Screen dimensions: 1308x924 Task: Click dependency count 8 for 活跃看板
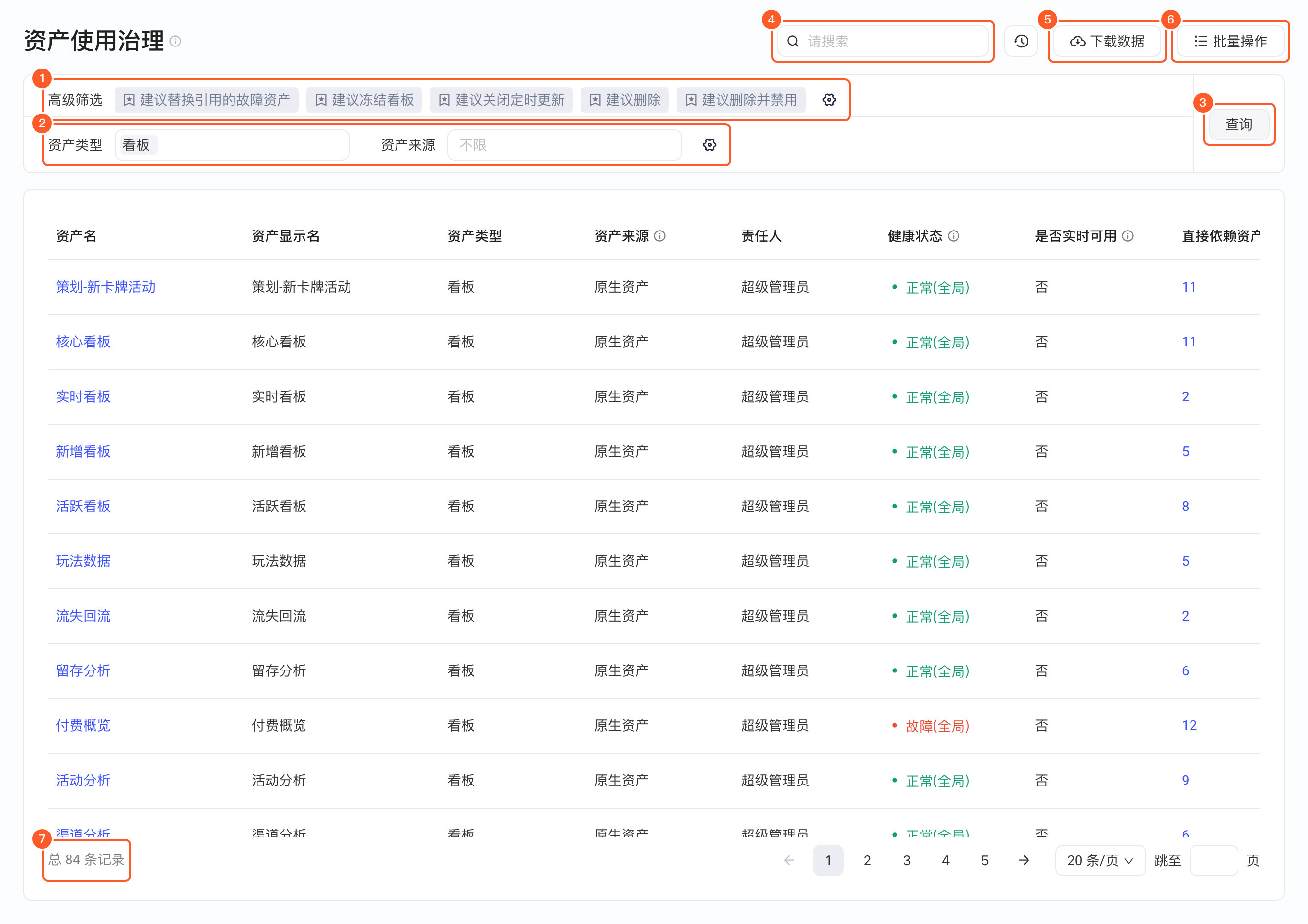pyautogui.click(x=1185, y=506)
